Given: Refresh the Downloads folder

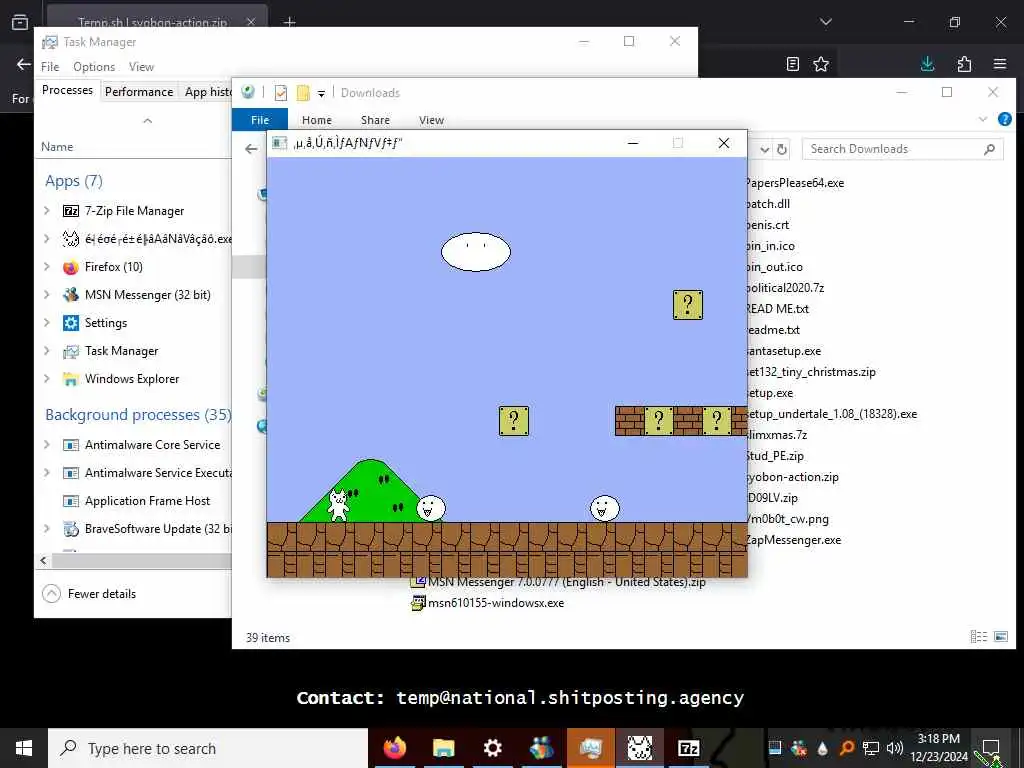Looking at the screenshot, I should 782,149.
